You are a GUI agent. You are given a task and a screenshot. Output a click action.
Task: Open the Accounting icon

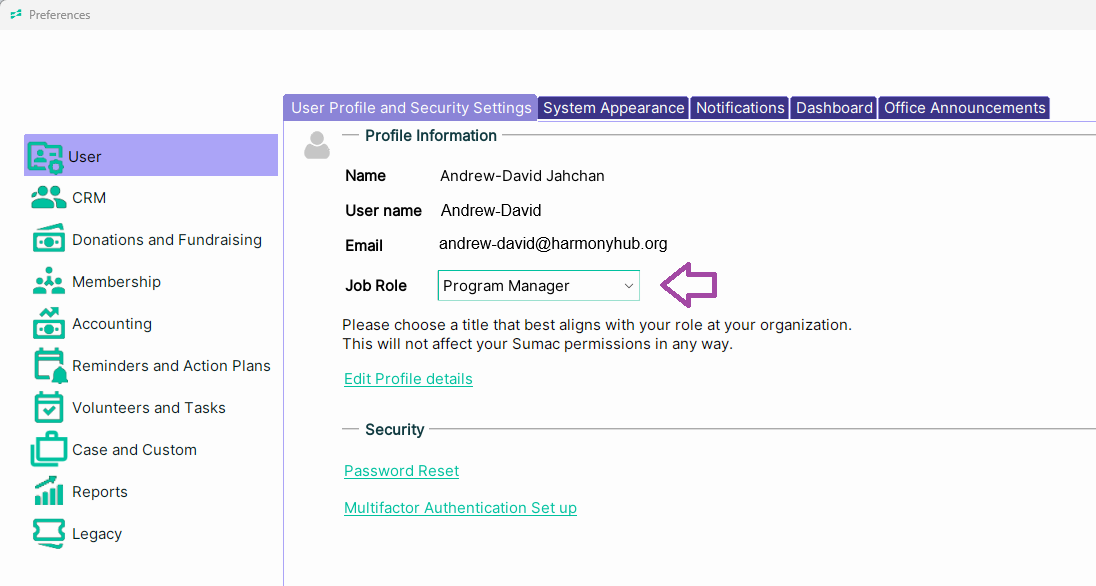click(48, 324)
